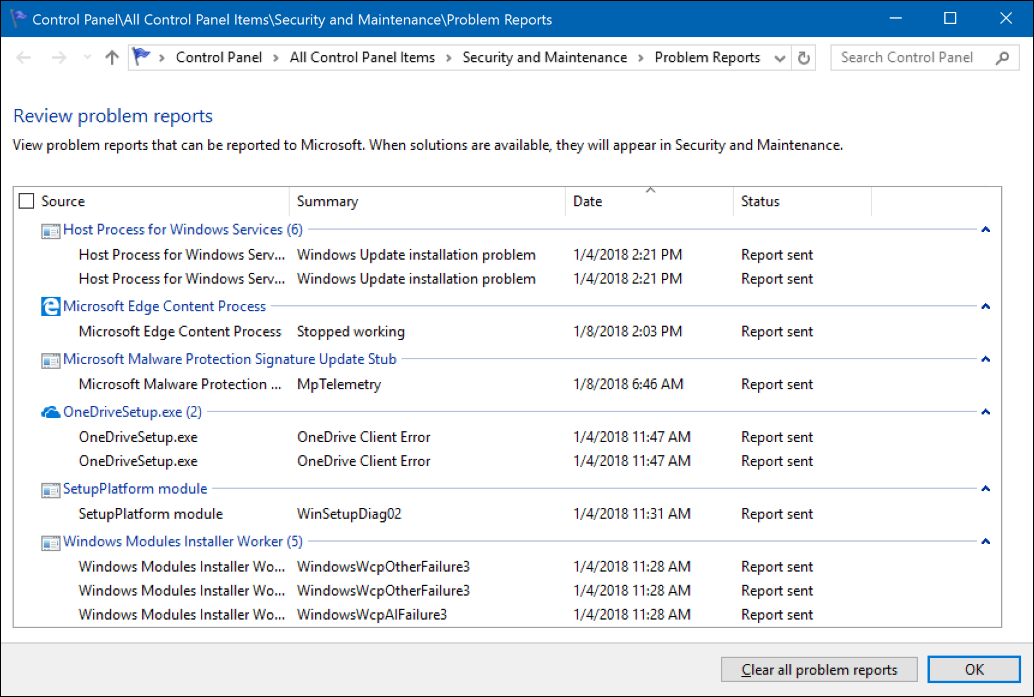Sort reports by the Date column header

[x=588, y=201]
